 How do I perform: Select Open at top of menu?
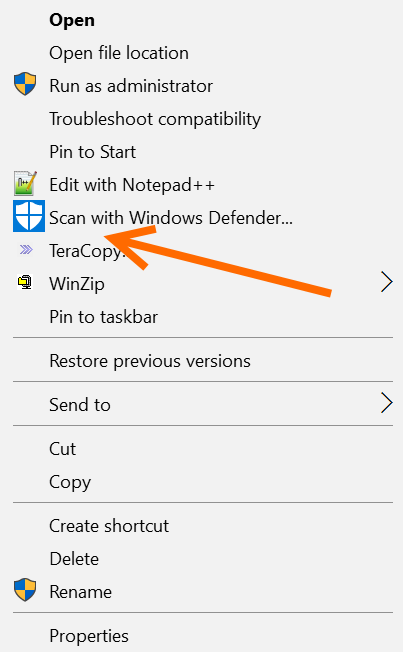pyautogui.click(x=72, y=20)
